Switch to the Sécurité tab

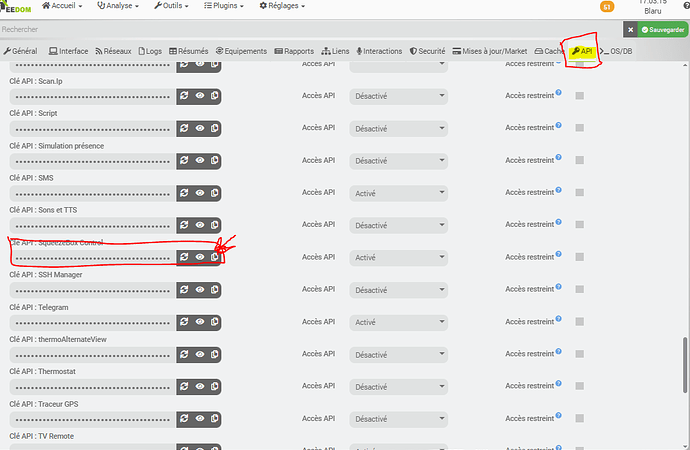(427, 51)
